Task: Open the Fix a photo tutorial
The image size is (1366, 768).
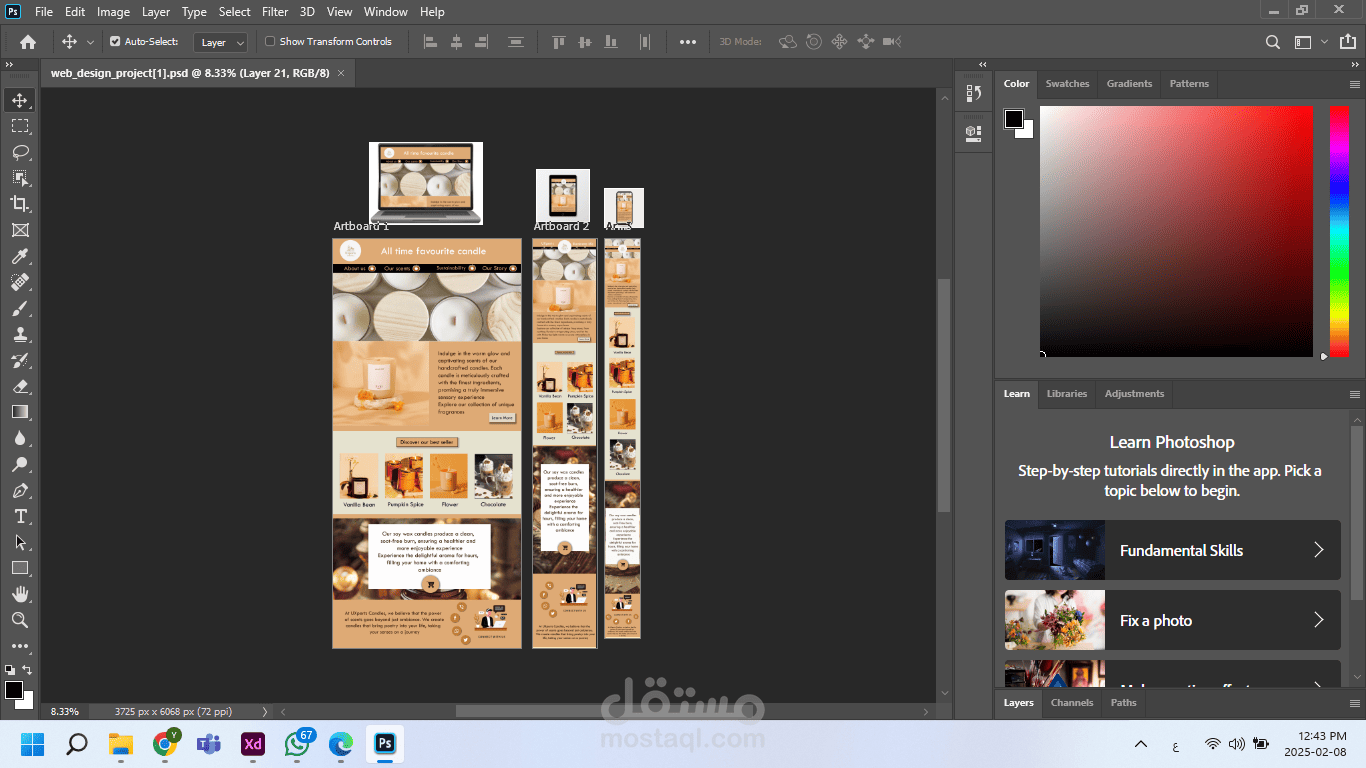Action: (x=1172, y=620)
